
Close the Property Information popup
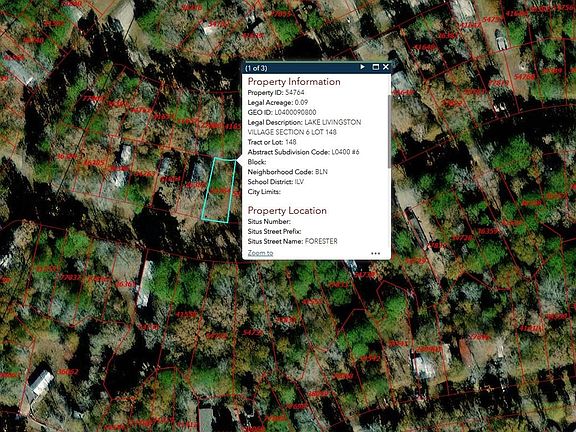386,67
